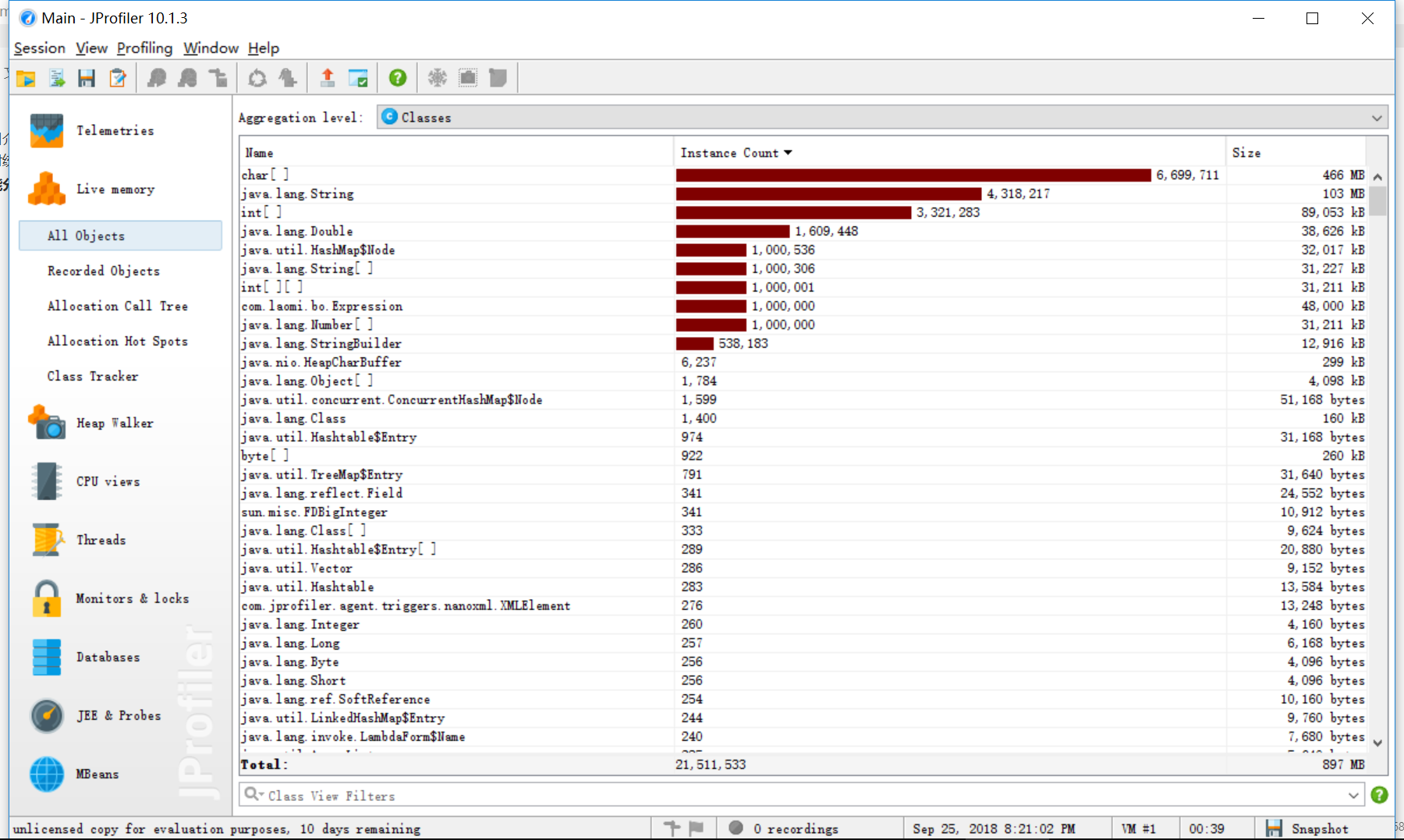The width and height of the screenshot is (1404, 840).
Task: Switch to Recorded Objects view
Action: (103, 271)
